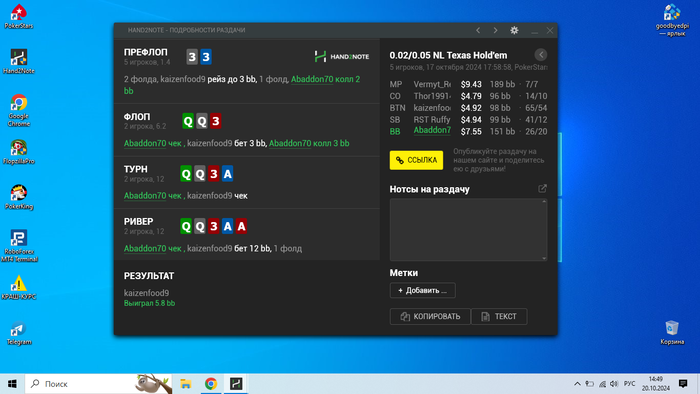This screenshot has width=700, height=394.
Task: Open RoboForex MT4 Terminal shortcut
Action: tap(19, 245)
